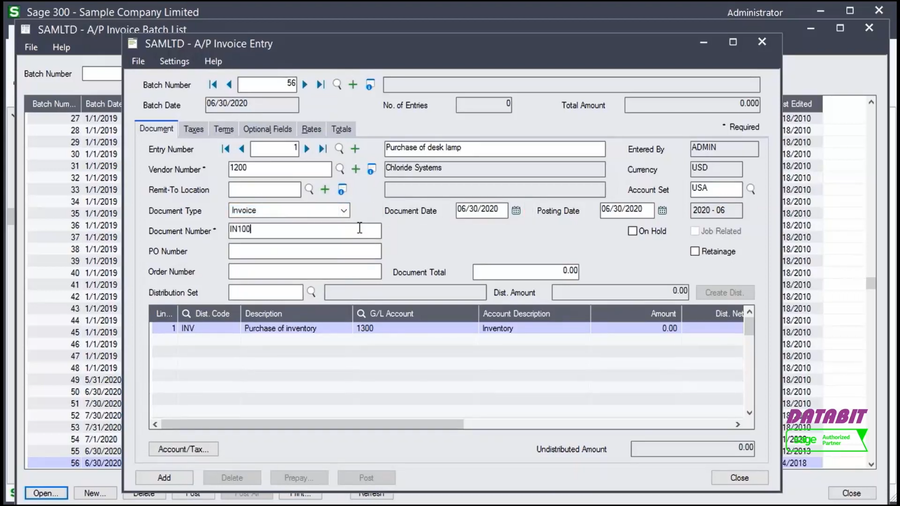Open Remit-To Location drilldown icon
Screen dimensions: 900x506
[x=342, y=189]
